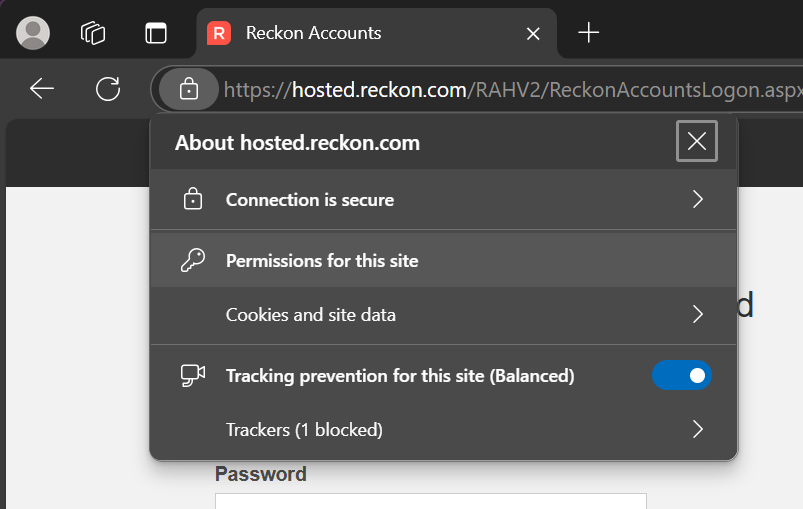803x509 pixels.
Task: Open the workspaces icon
Action: click(x=93, y=33)
